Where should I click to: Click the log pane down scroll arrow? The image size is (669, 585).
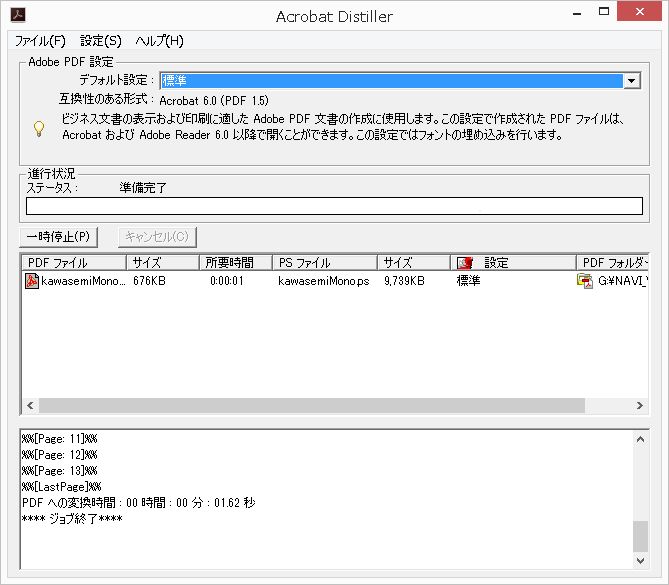point(640,561)
